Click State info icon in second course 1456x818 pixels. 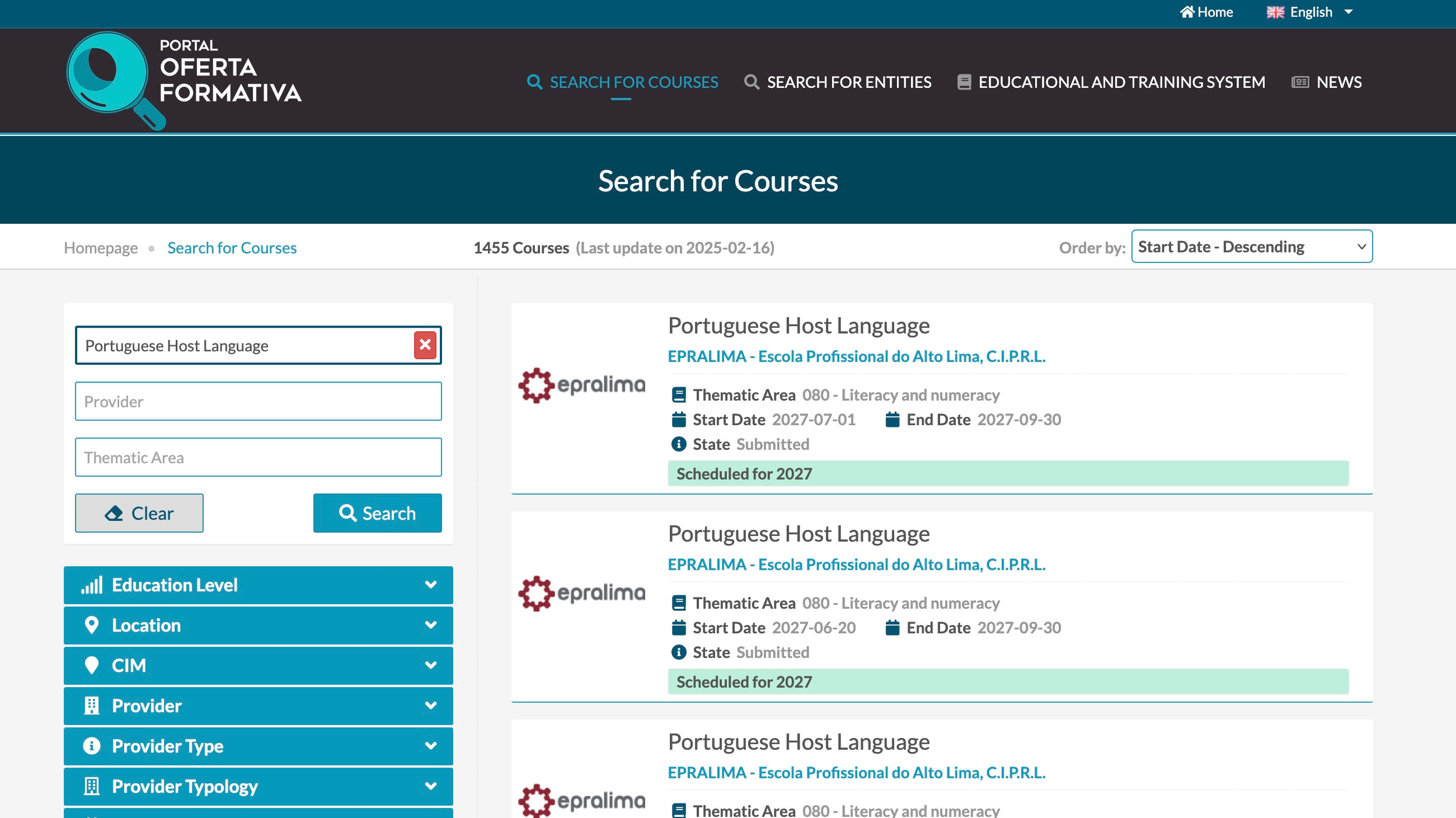coord(679,652)
